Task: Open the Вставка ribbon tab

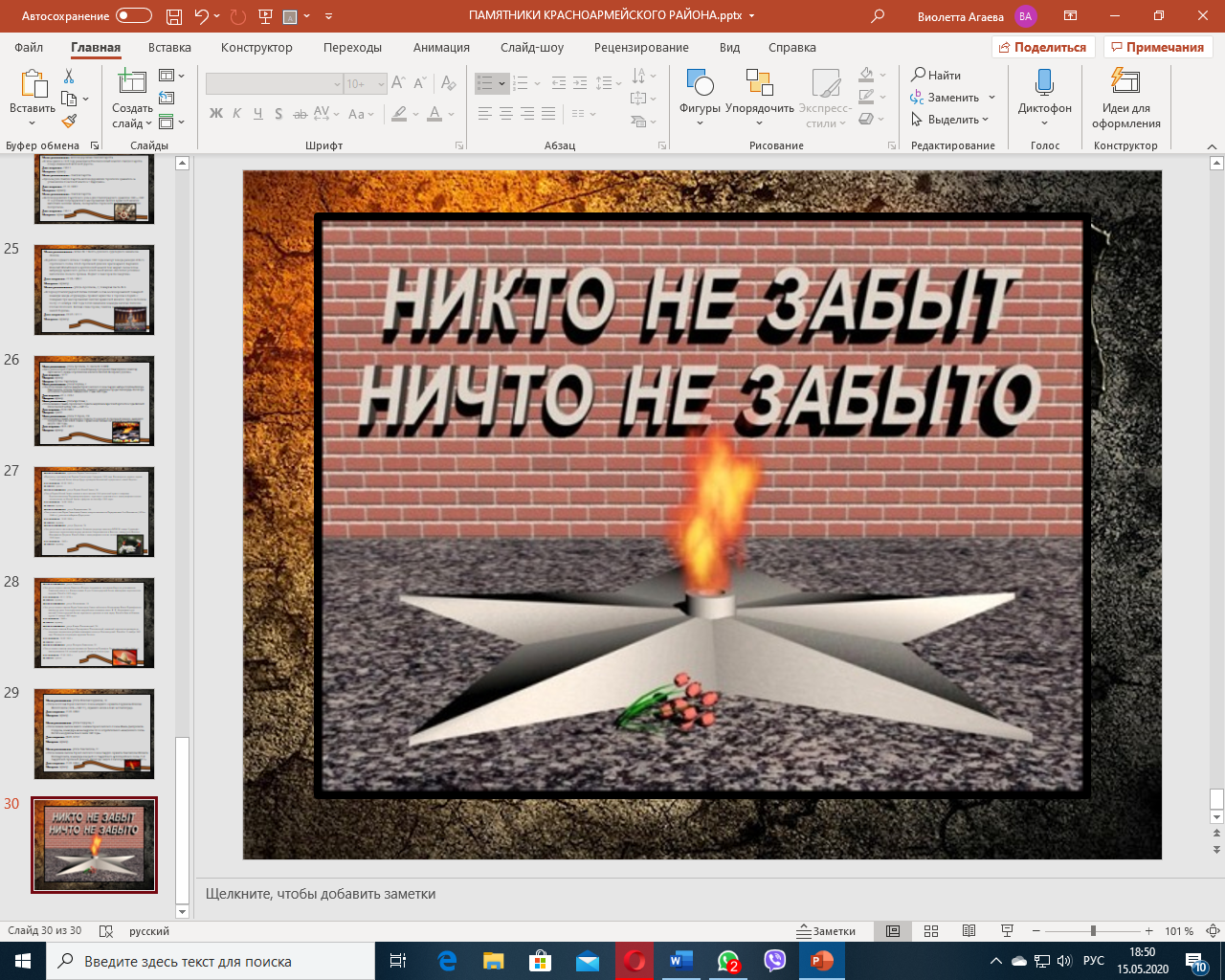Action: pyautogui.click(x=169, y=47)
